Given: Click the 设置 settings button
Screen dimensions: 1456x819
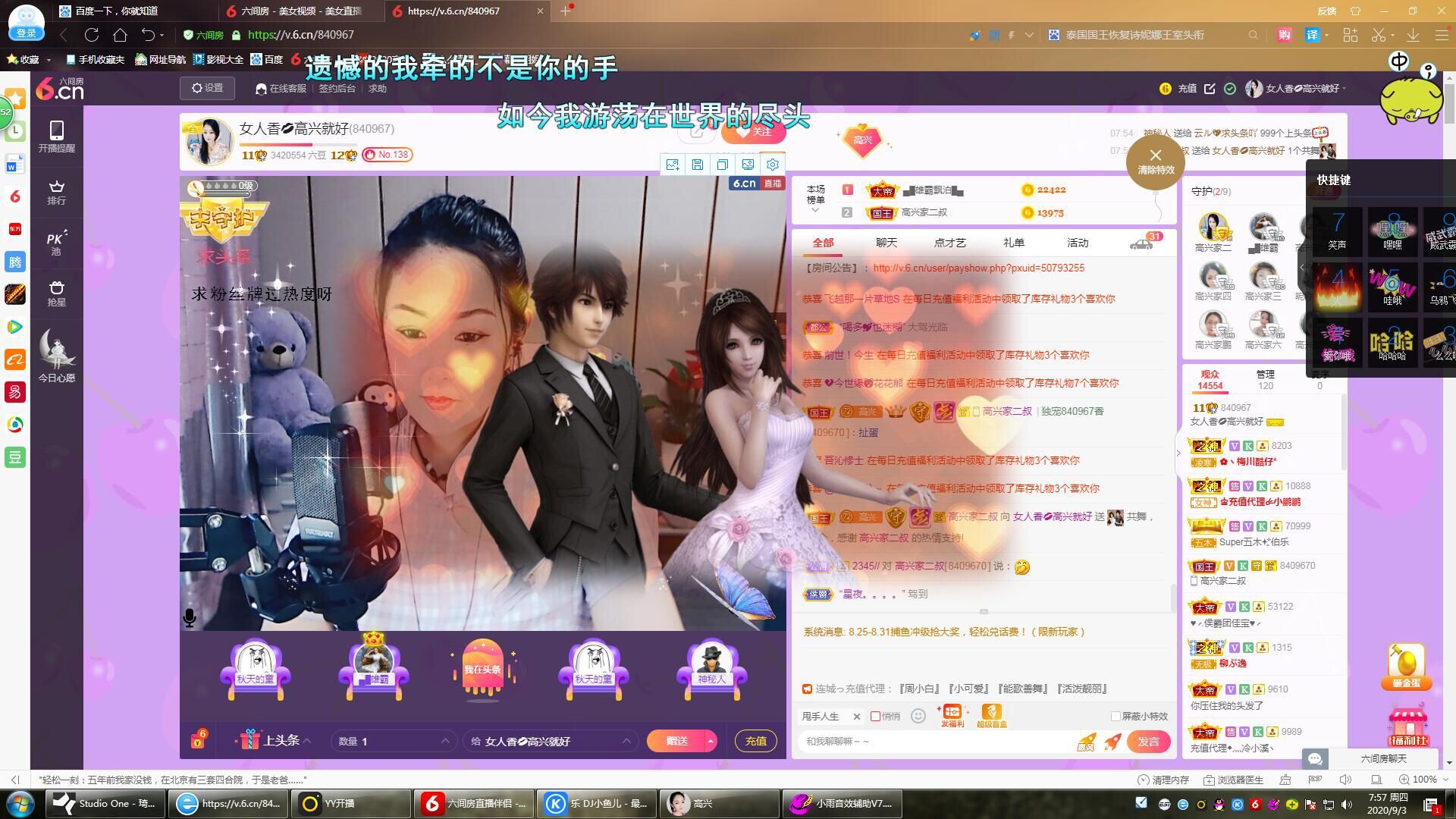Looking at the screenshot, I should [x=207, y=88].
